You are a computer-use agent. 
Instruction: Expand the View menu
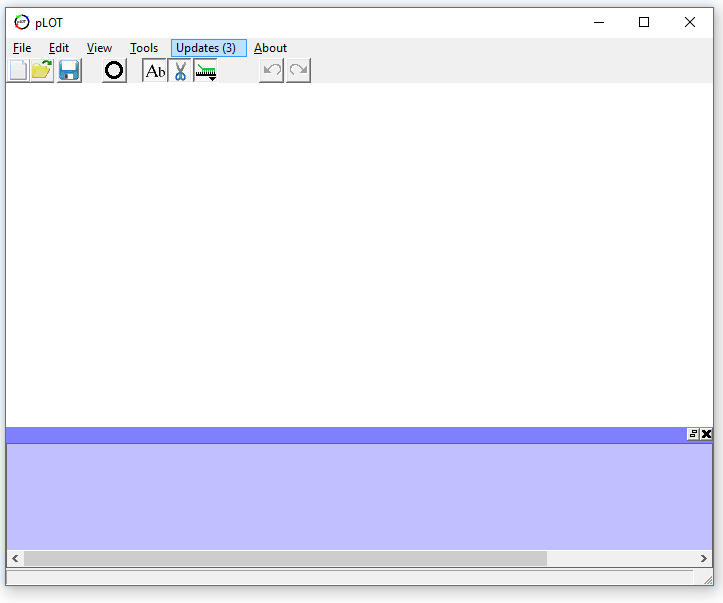[x=99, y=48]
